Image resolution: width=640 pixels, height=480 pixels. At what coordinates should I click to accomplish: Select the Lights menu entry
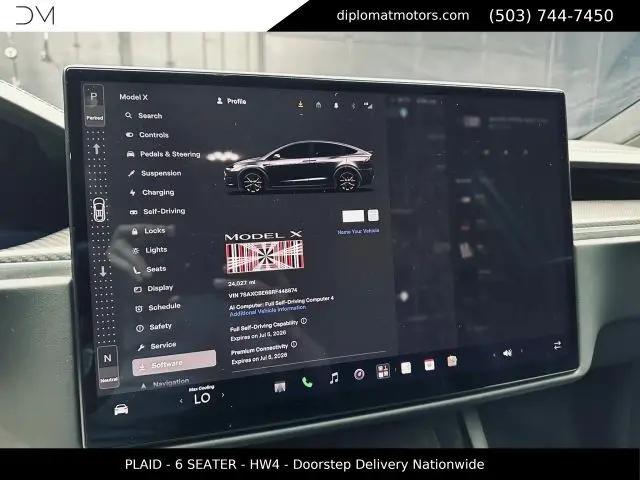tap(149, 250)
